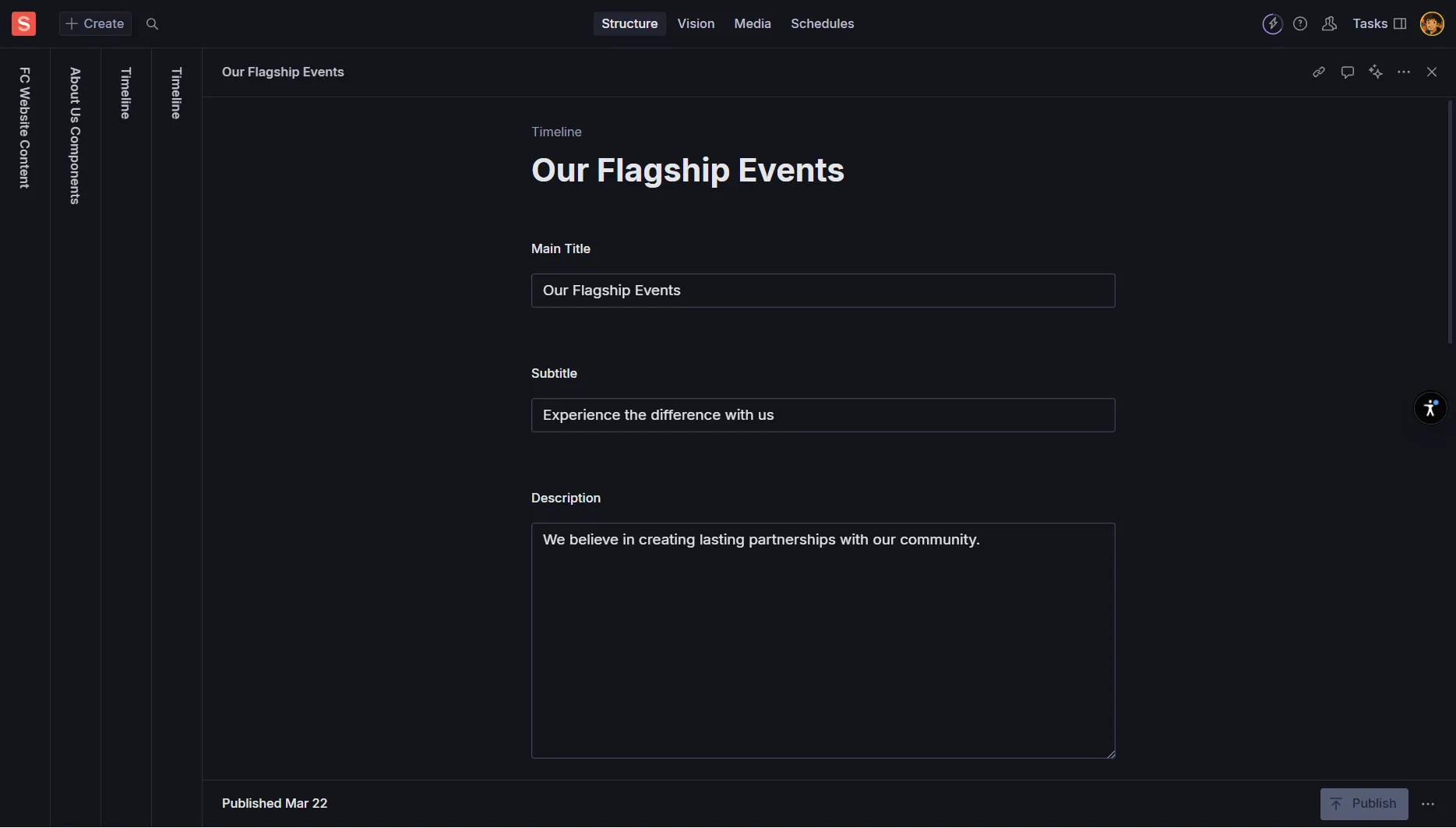
Task: Click the Sanity logo icon
Action: (x=23, y=23)
